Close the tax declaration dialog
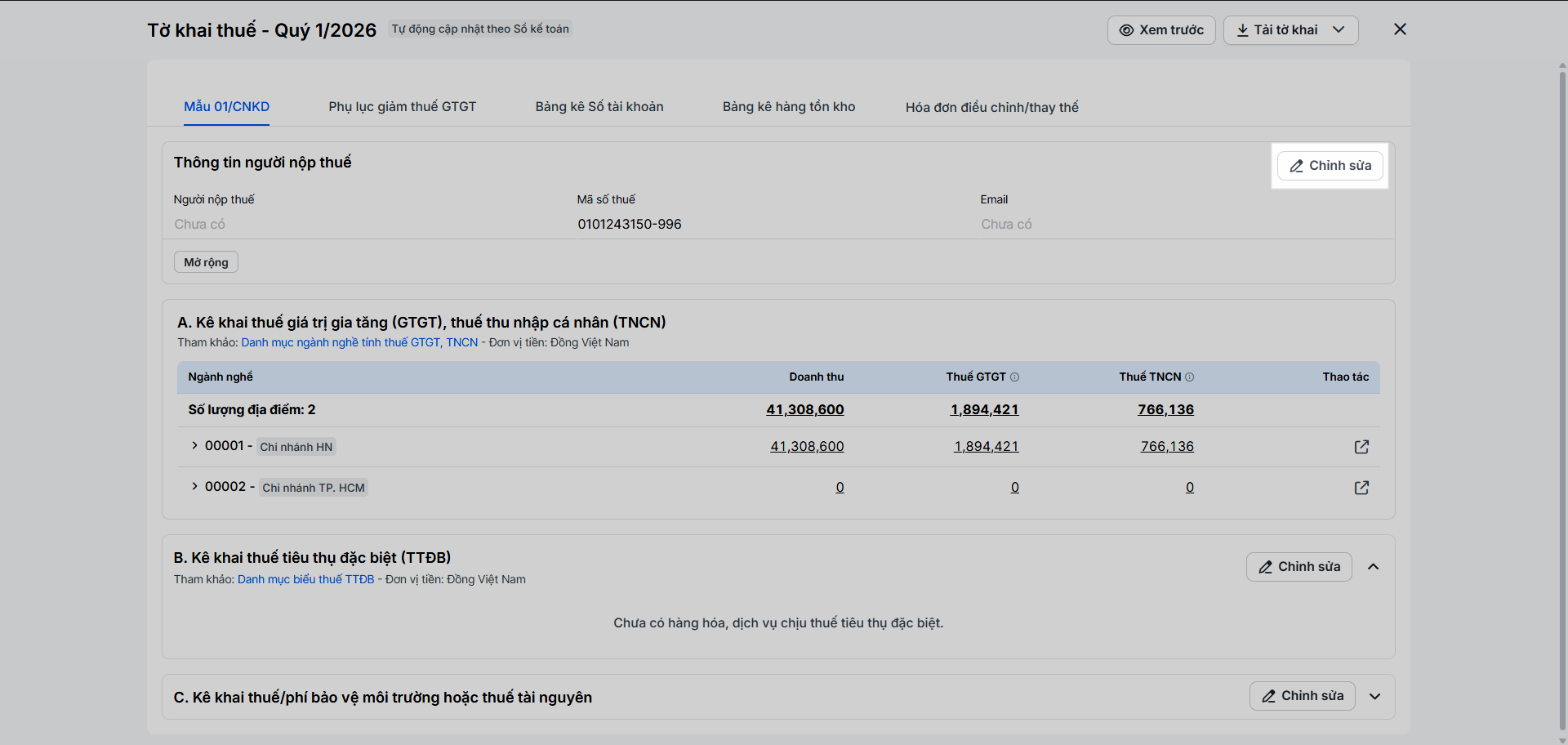The height and width of the screenshot is (745, 1568). [x=1400, y=29]
